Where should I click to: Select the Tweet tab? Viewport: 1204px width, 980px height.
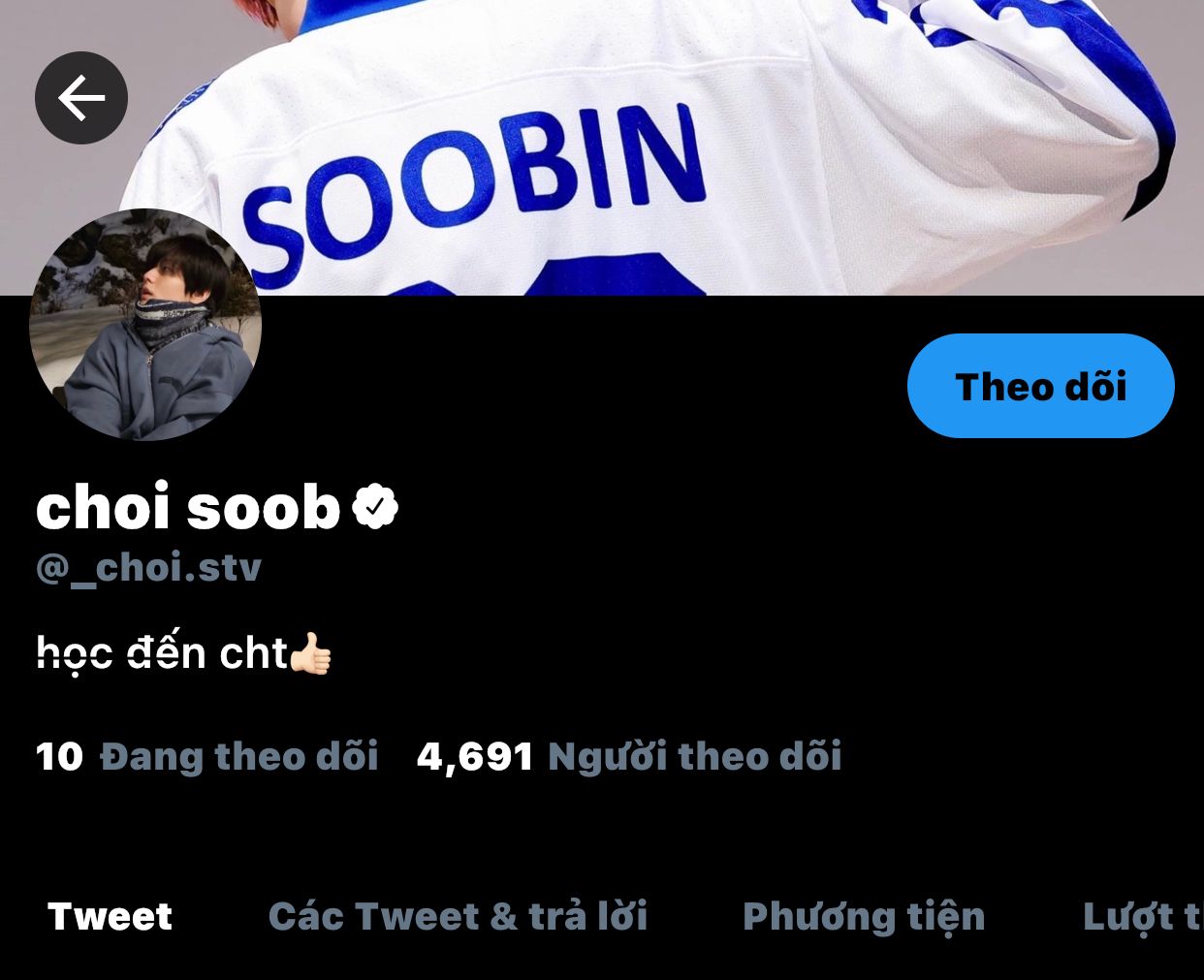110,916
